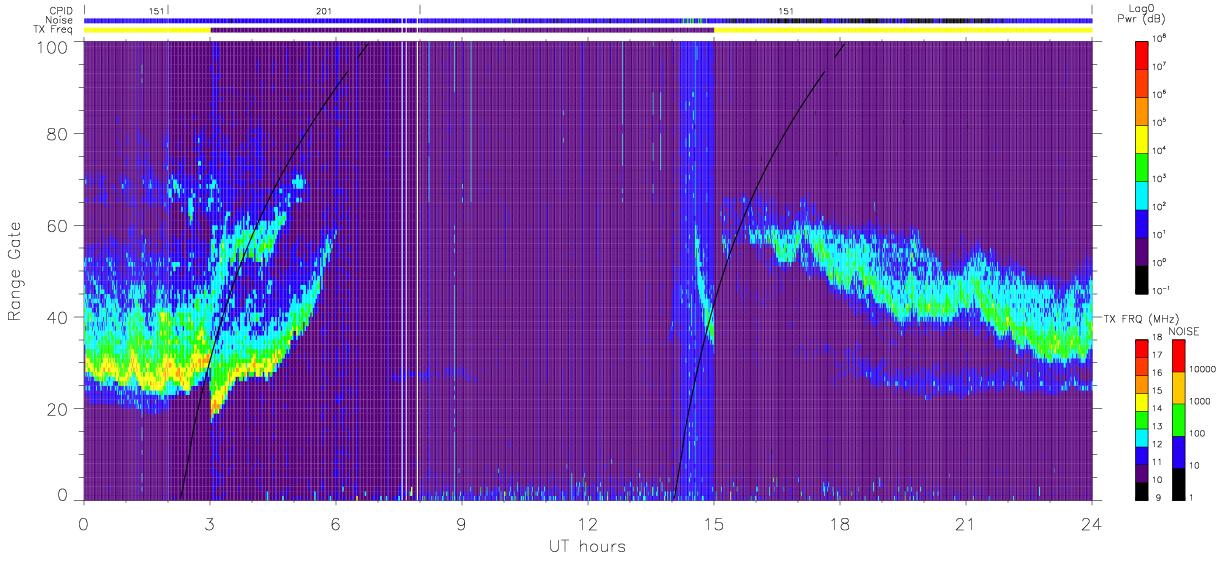Screen dimensions: 1228x567
Task: Pick the top red segment of NOISE colorbar
Action: tap(1178, 356)
